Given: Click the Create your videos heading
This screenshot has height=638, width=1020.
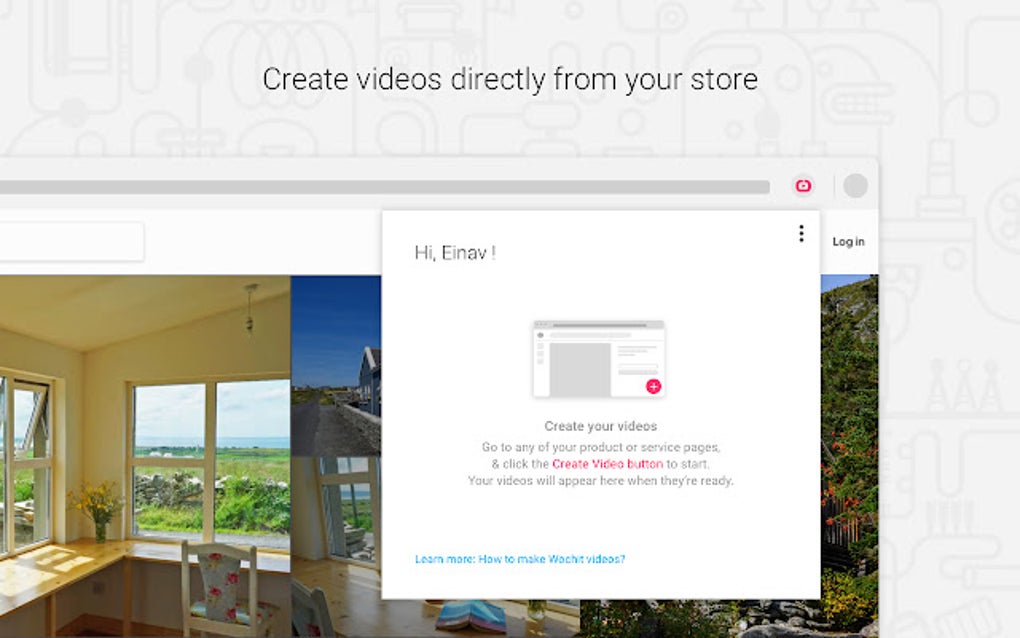Looking at the screenshot, I should (598, 426).
